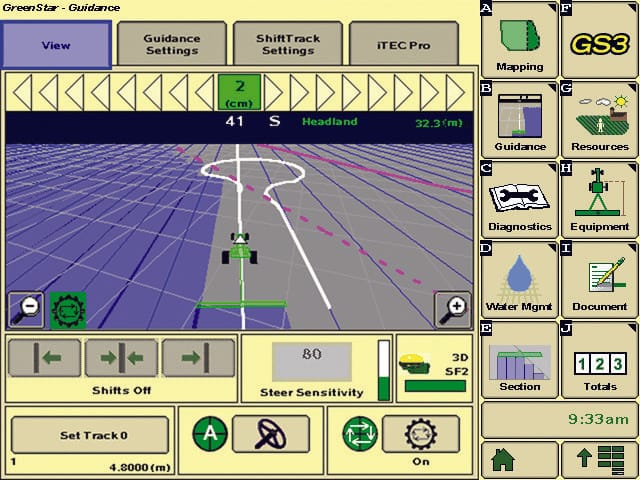Click the track spacing 4.8000 (m) value
640x480 pixels.
140,467
